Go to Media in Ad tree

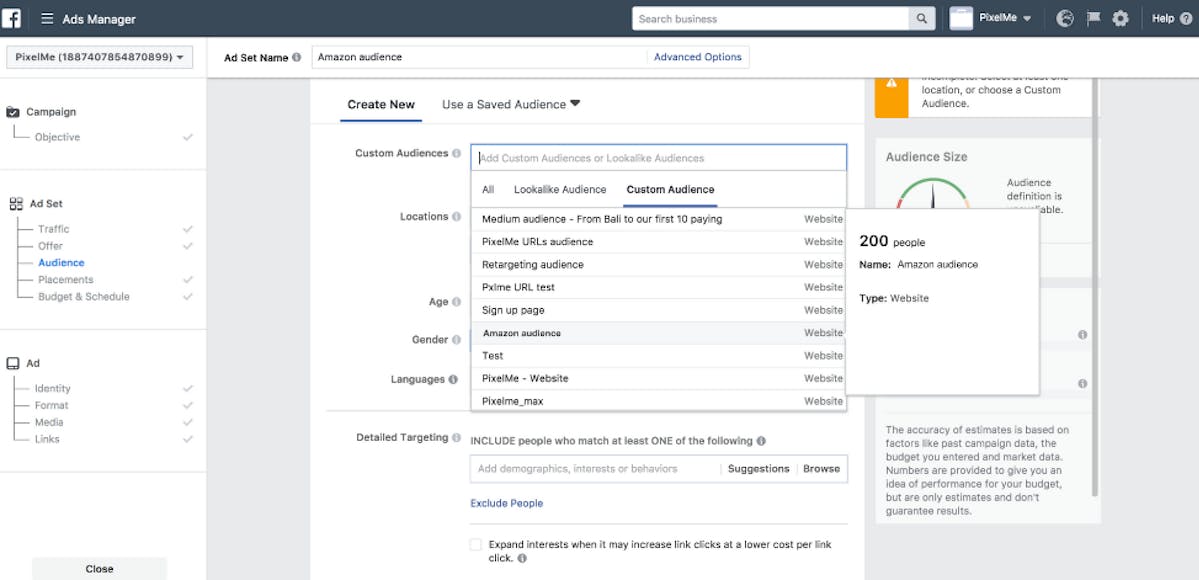click(49, 422)
